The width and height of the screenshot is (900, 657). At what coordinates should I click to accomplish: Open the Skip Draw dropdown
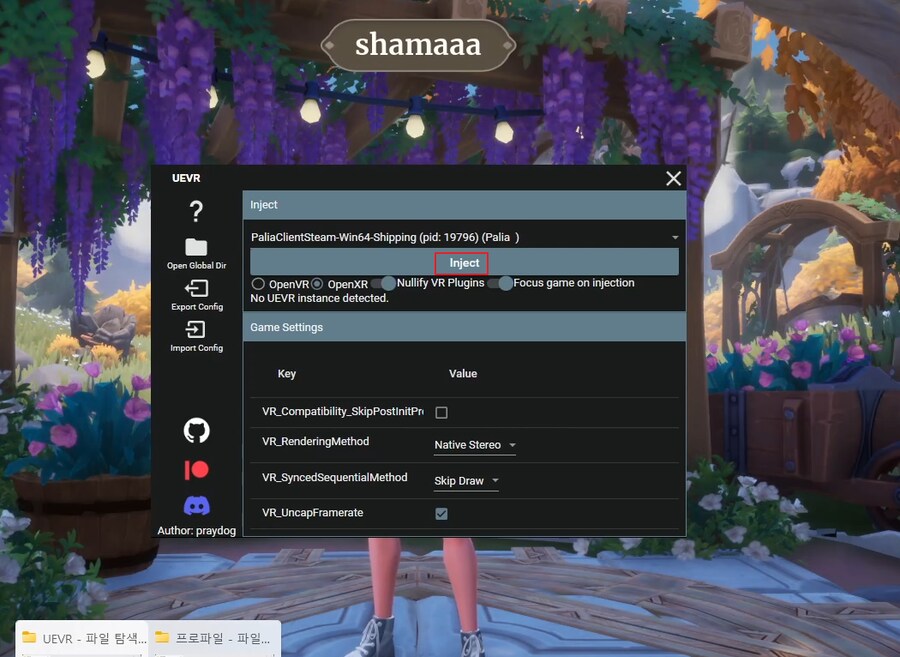click(x=465, y=480)
